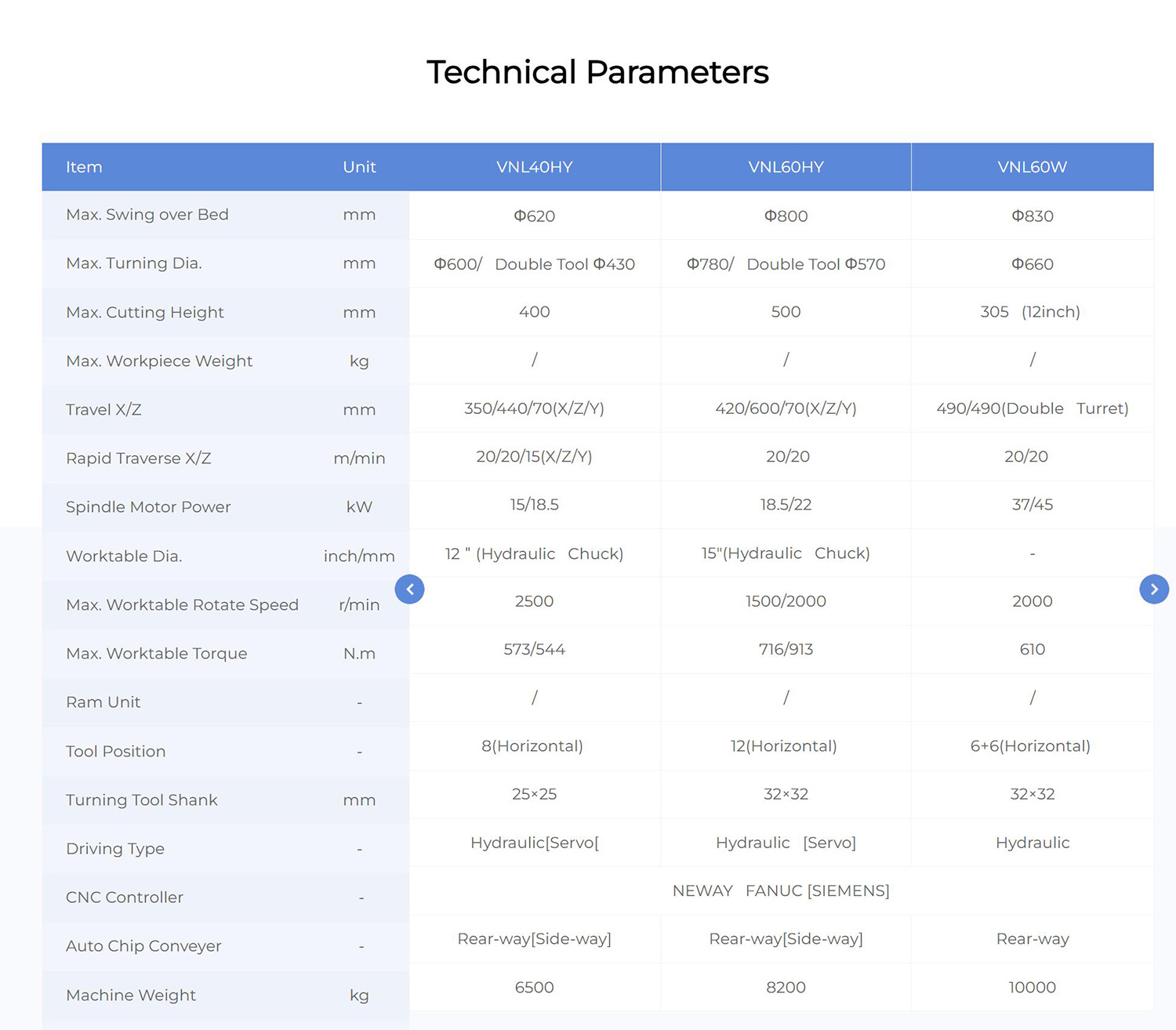Select the Max. Worktable Torque row label
The height and width of the screenshot is (1030, 1176).
[x=157, y=654]
